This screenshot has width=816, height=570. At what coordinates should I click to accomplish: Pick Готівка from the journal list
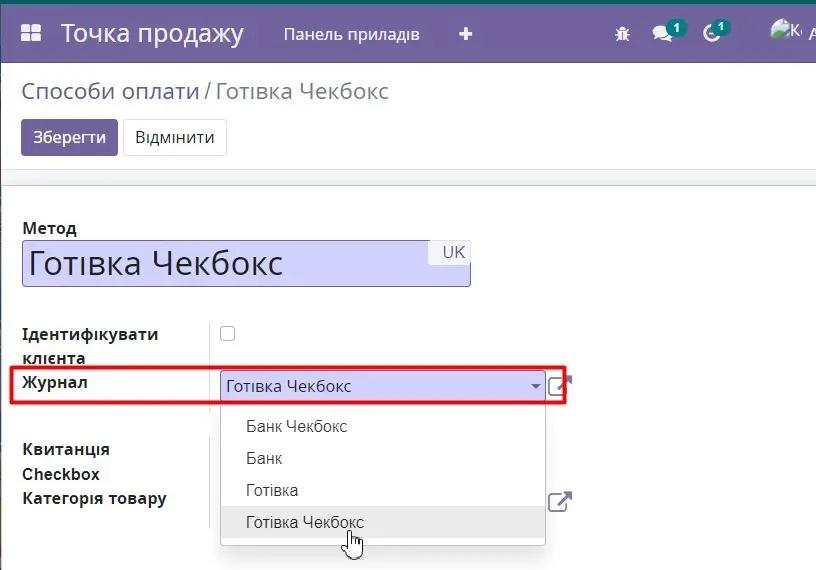[x=272, y=490]
